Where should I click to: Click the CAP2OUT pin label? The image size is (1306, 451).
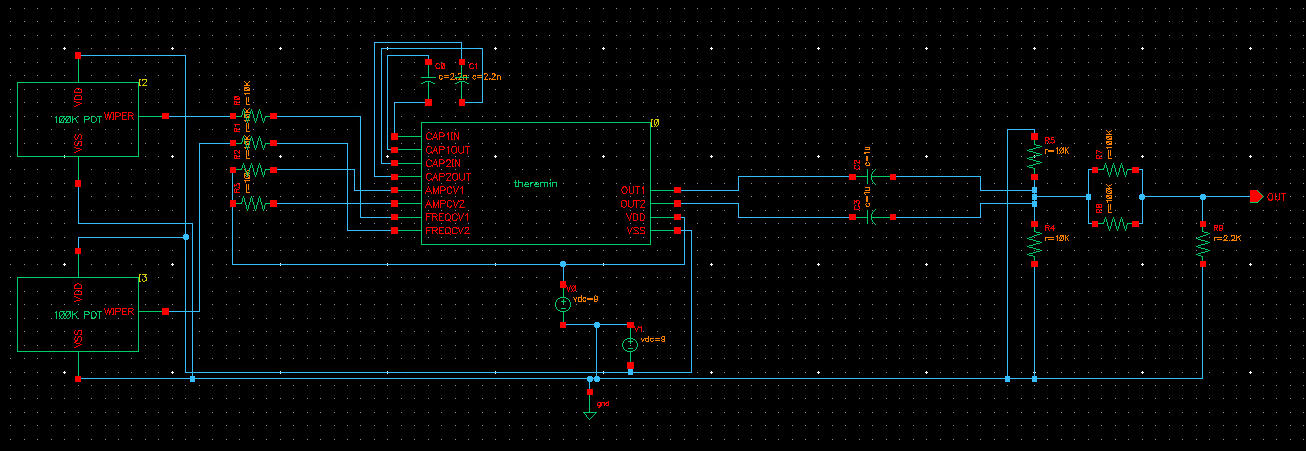click(x=447, y=176)
